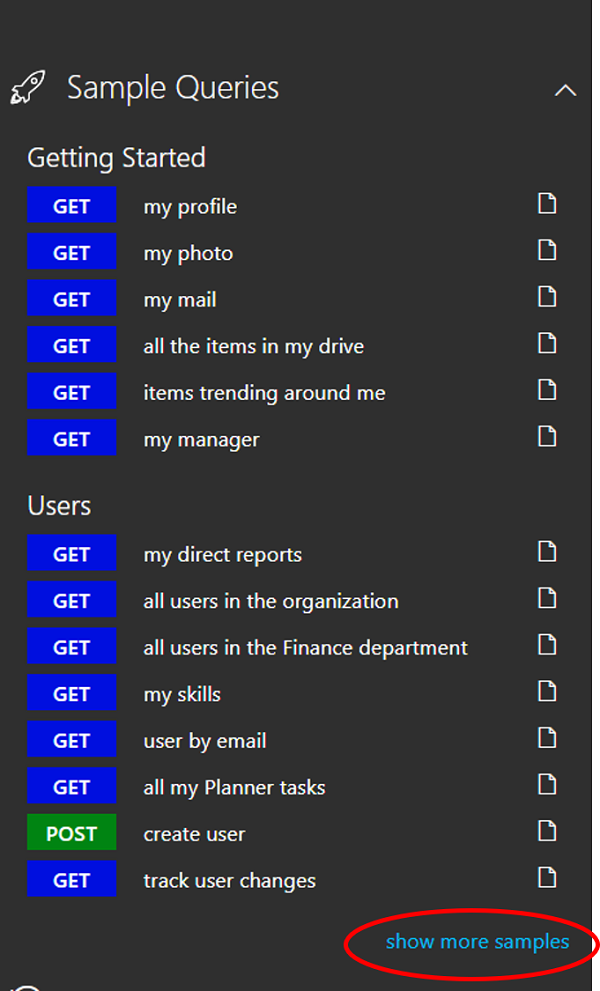Click document icon beside create user

[547, 831]
